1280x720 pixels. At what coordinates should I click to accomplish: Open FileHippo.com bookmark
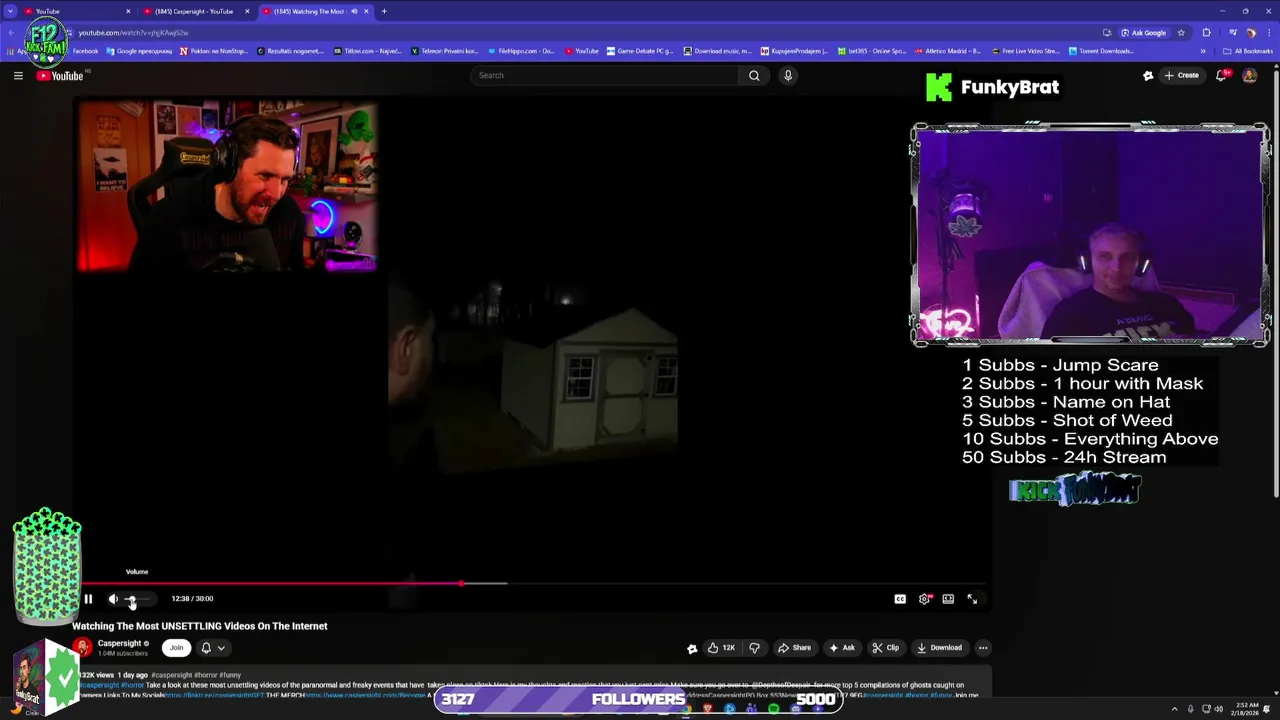tap(521, 51)
